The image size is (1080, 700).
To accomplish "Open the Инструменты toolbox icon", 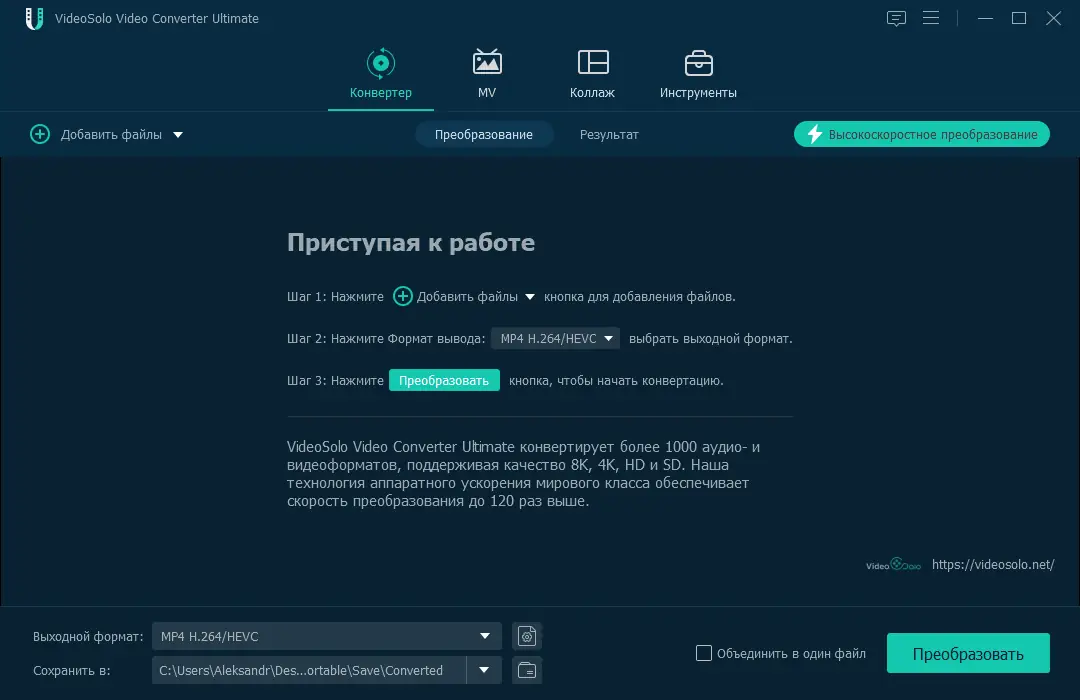I will 699,62.
